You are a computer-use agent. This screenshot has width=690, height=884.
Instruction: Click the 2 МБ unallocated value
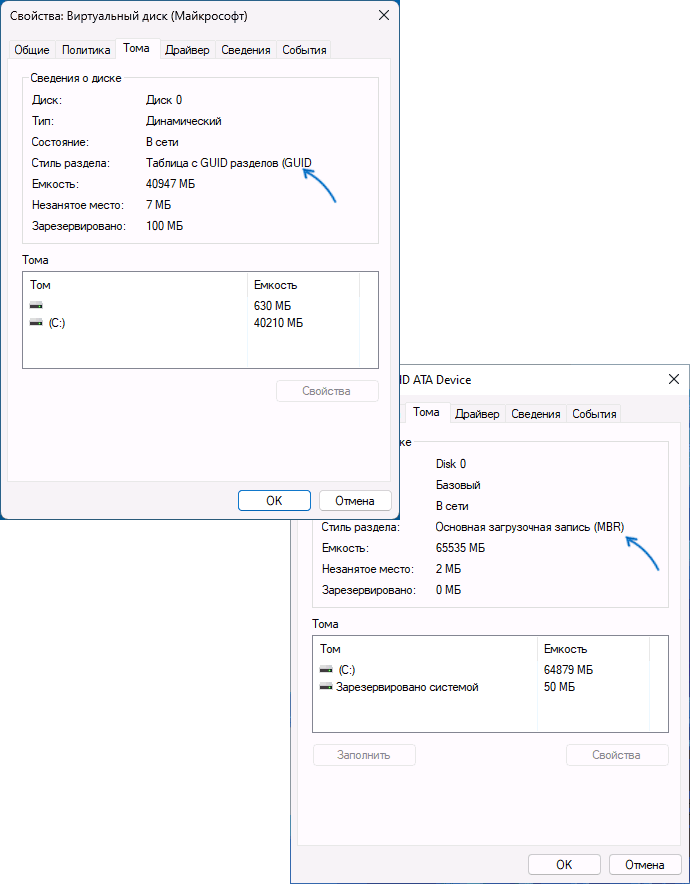click(x=449, y=569)
